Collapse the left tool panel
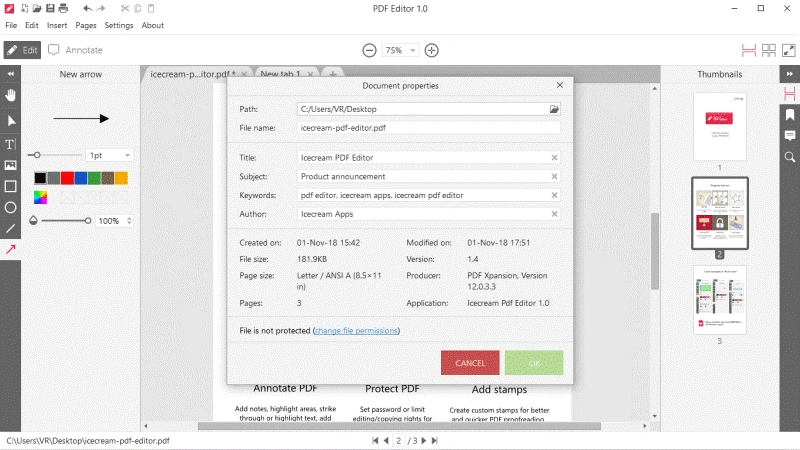Image resolution: width=800 pixels, height=450 pixels. pyautogui.click(x=10, y=74)
